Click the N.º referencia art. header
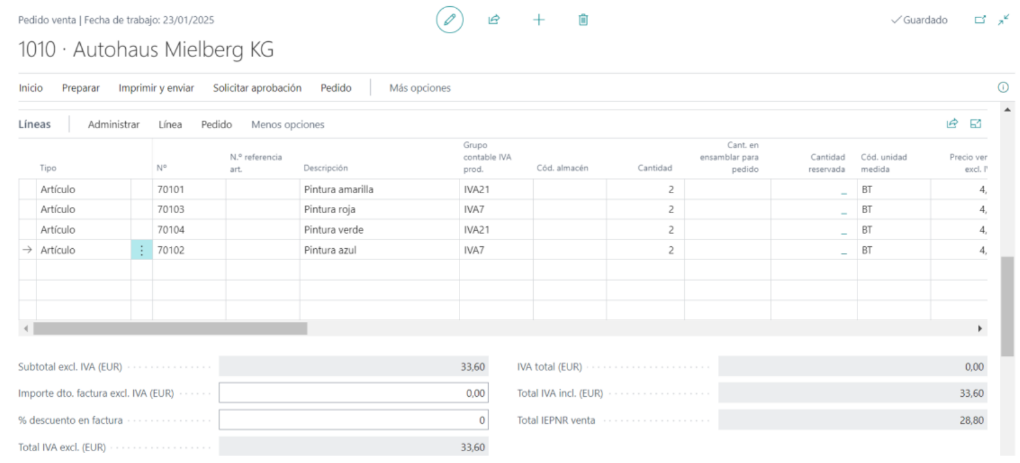This screenshot has width=1020, height=463. tap(256, 163)
